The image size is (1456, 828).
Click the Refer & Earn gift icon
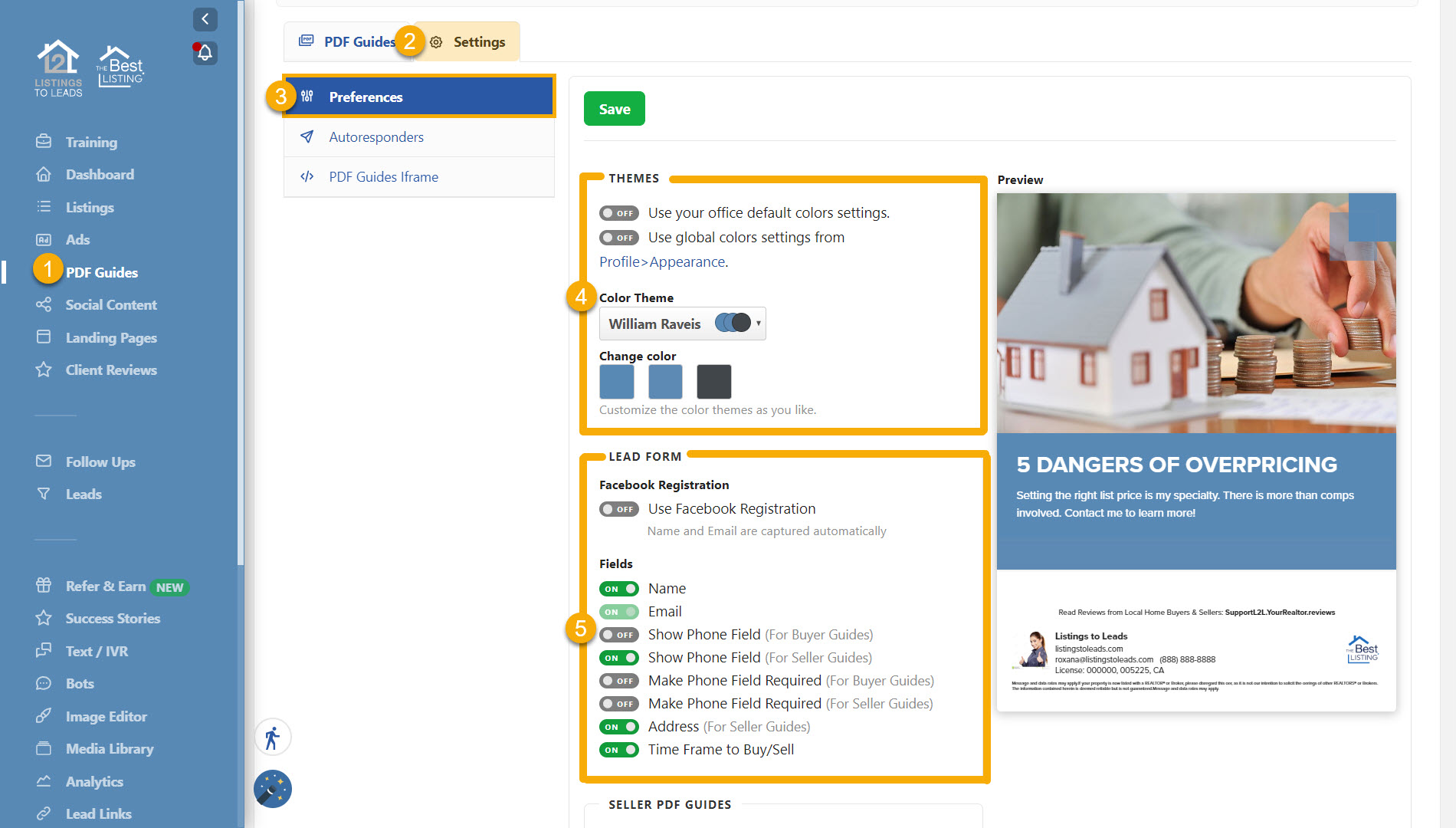[x=44, y=586]
